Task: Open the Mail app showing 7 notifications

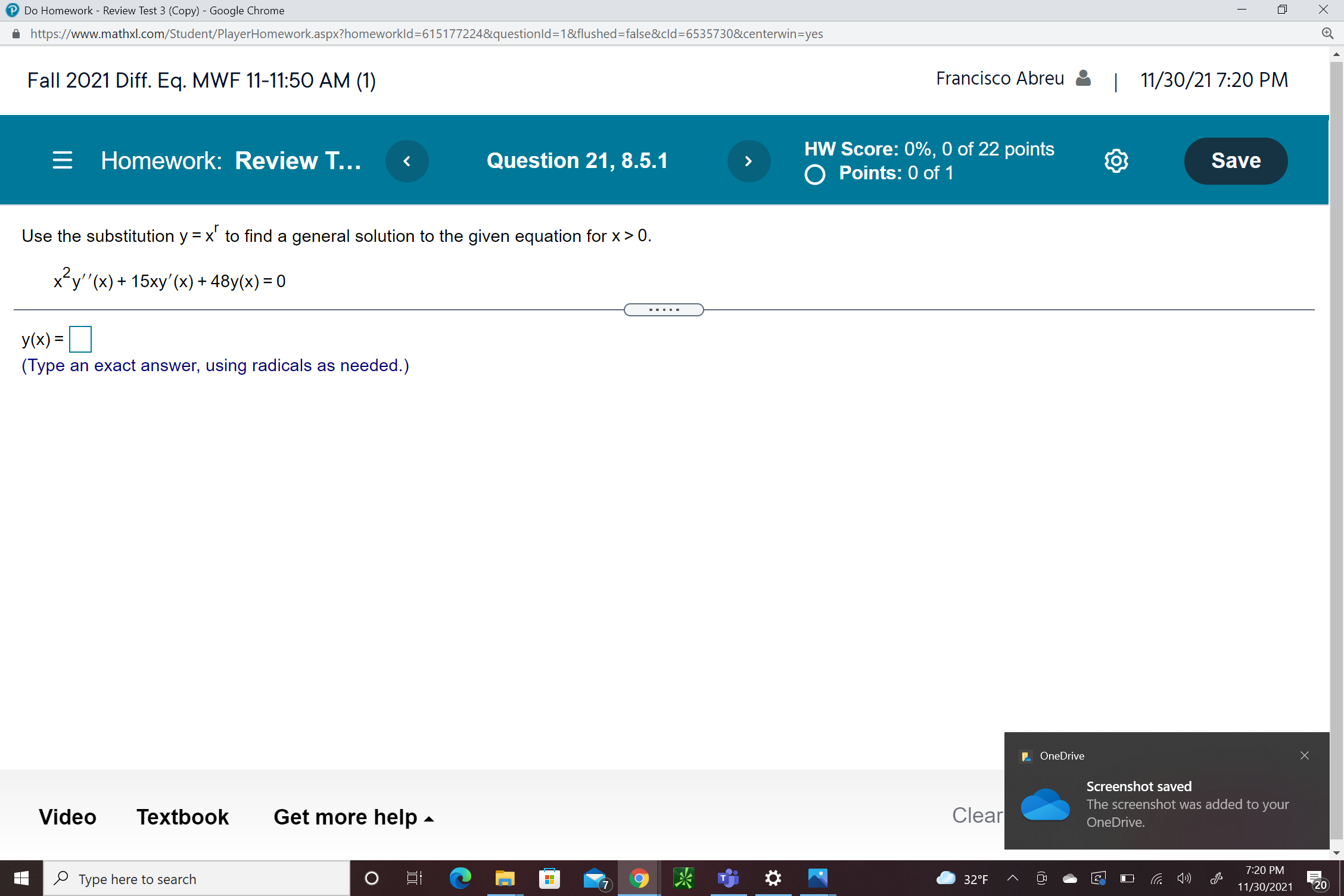Action: pos(595,878)
